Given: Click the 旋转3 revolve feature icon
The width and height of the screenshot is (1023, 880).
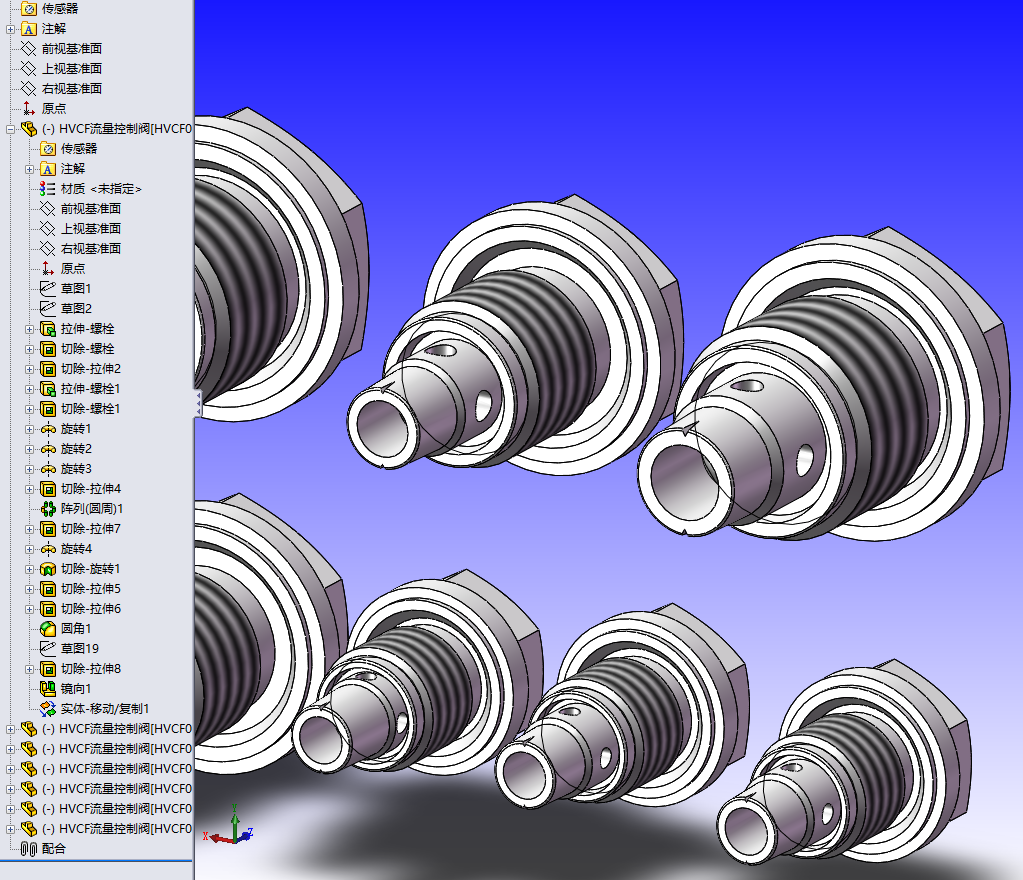Looking at the screenshot, I should point(48,469).
